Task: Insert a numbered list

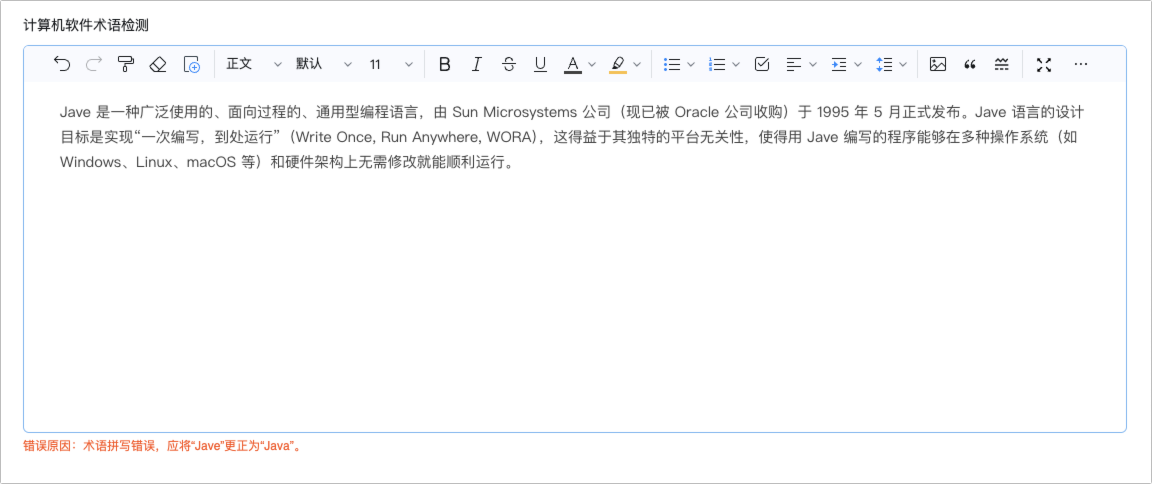Action: (x=717, y=64)
